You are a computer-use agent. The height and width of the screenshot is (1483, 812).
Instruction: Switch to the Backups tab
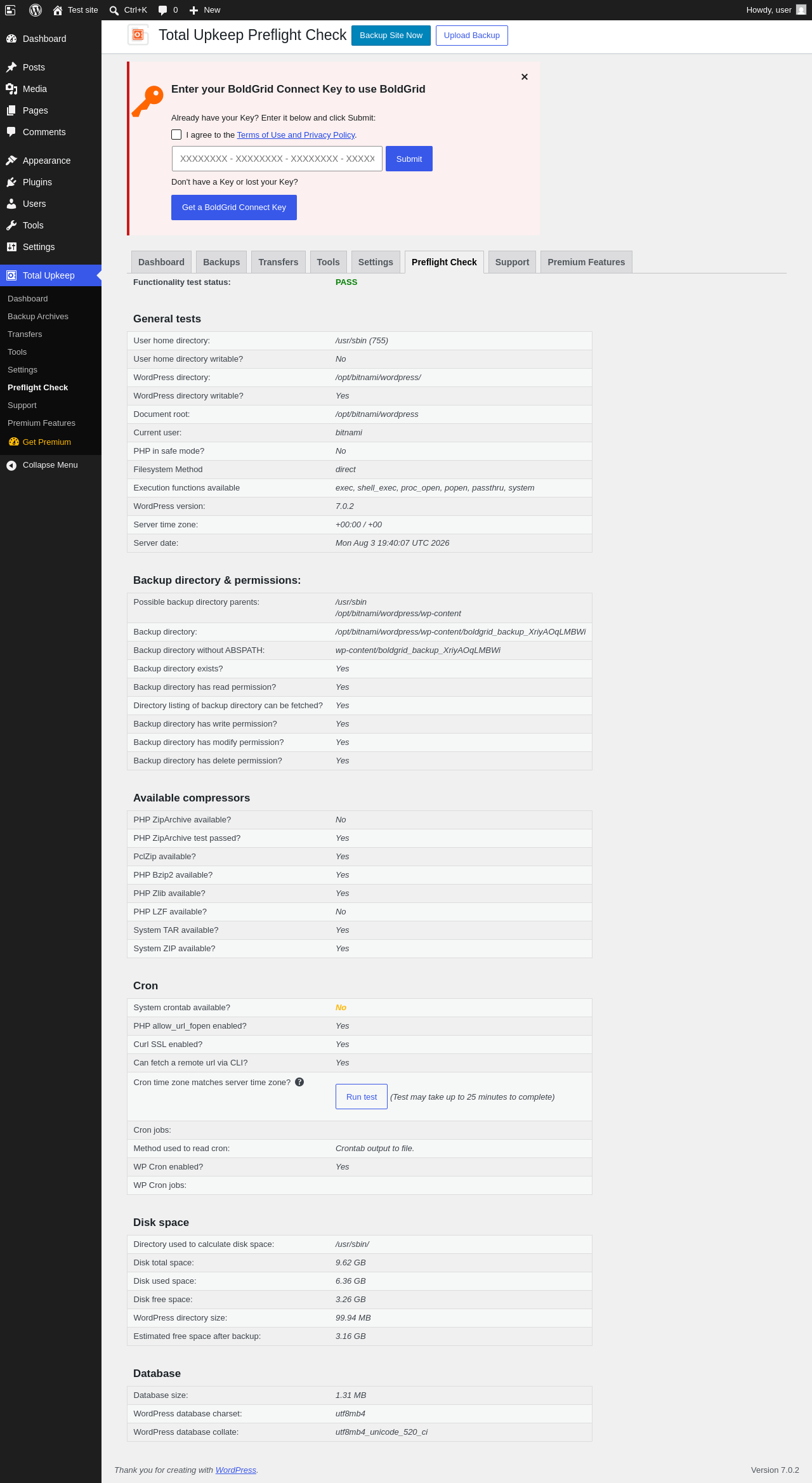coord(221,262)
